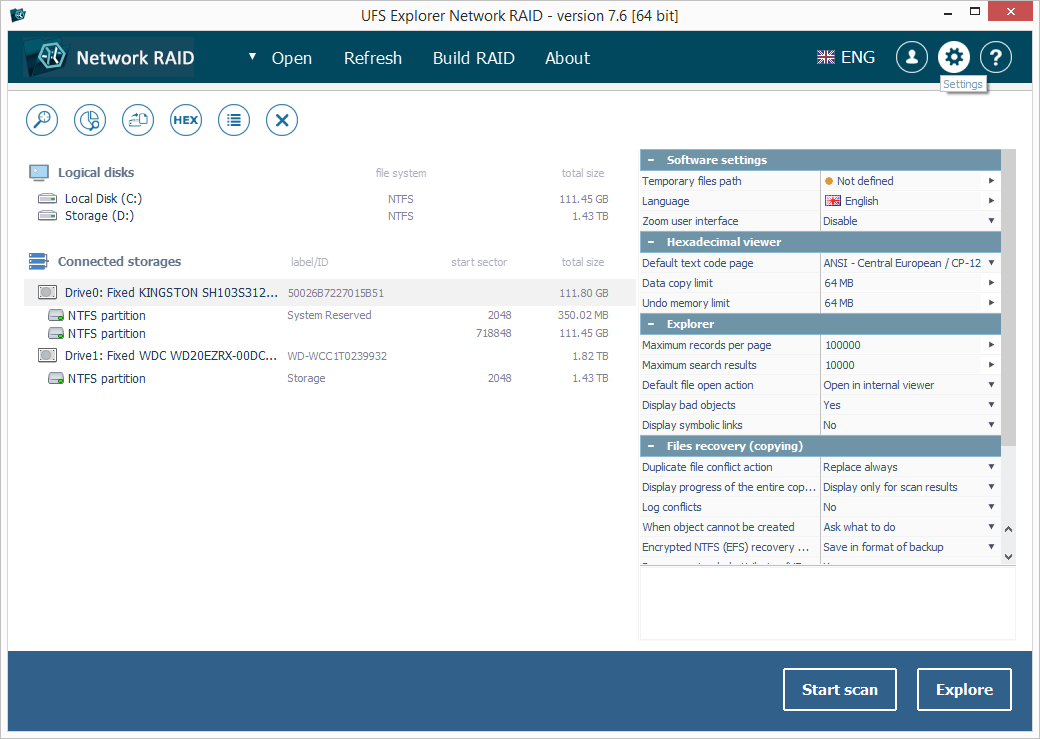Click arrow for Language setting

991,200
